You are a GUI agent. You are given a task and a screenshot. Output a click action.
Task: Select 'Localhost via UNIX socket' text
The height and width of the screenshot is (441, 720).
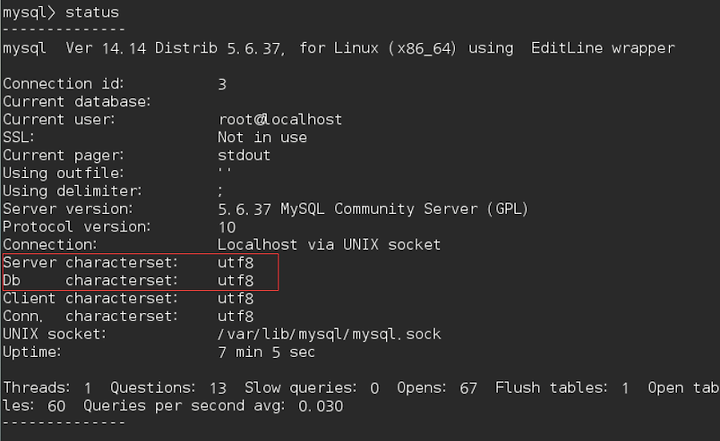click(329, 245)
